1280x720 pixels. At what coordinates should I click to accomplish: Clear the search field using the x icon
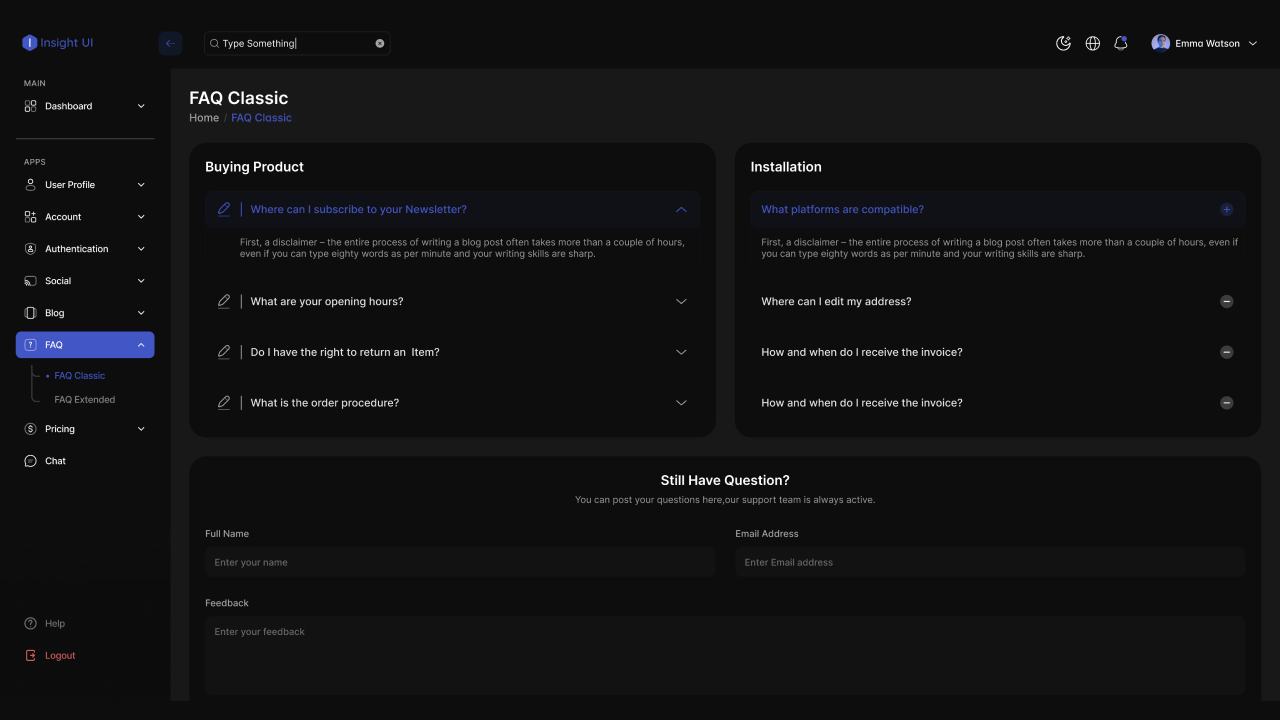point(379,43)
